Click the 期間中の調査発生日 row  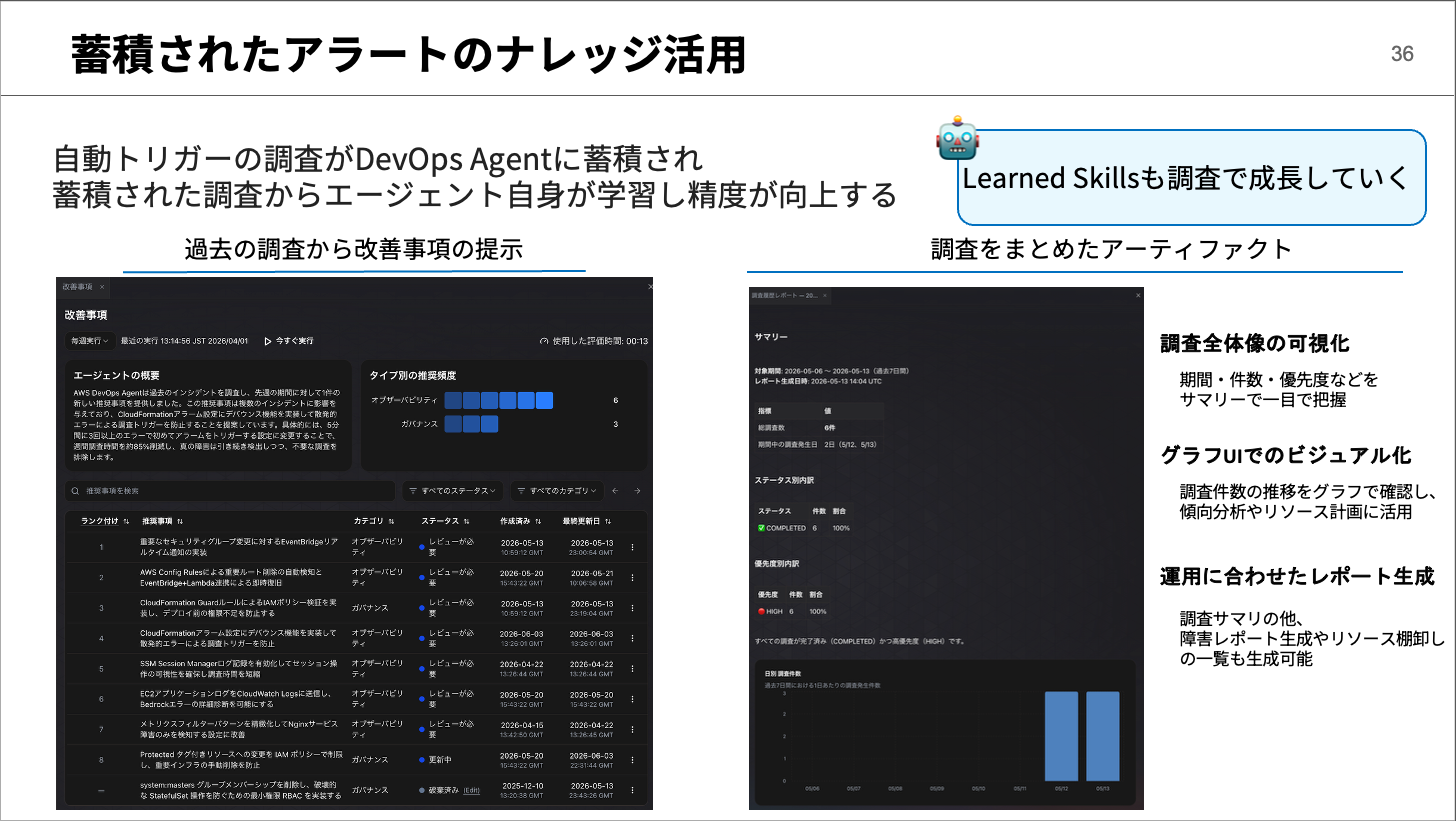pyautogui.click(x=819, y=444)
